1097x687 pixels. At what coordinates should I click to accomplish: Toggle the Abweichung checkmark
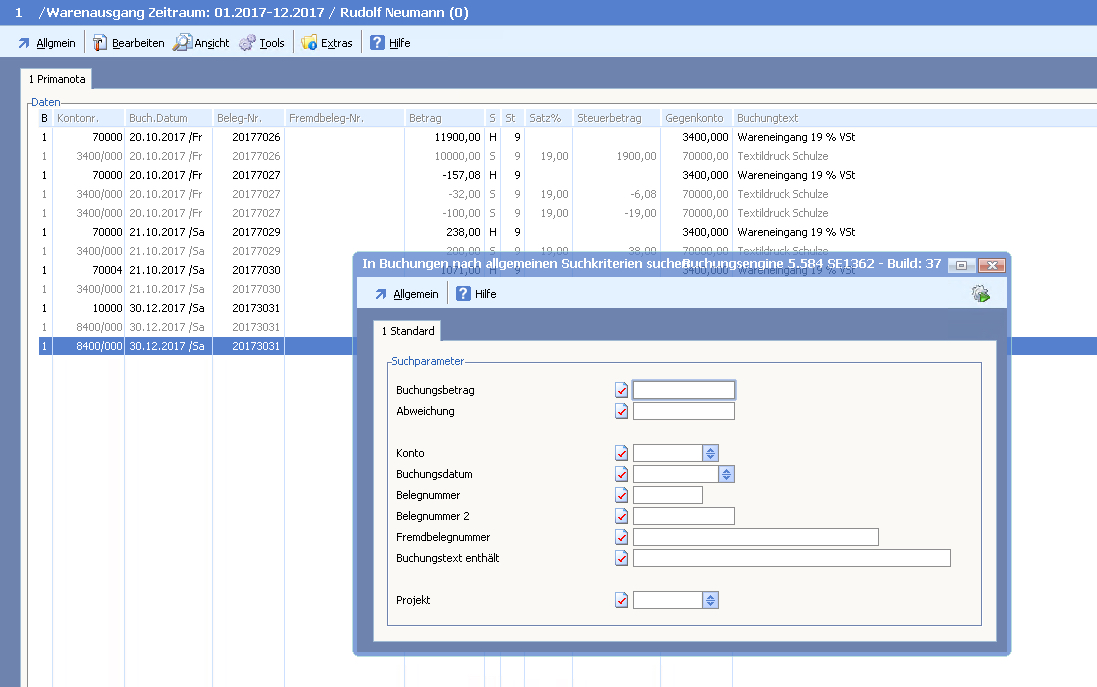622,411
